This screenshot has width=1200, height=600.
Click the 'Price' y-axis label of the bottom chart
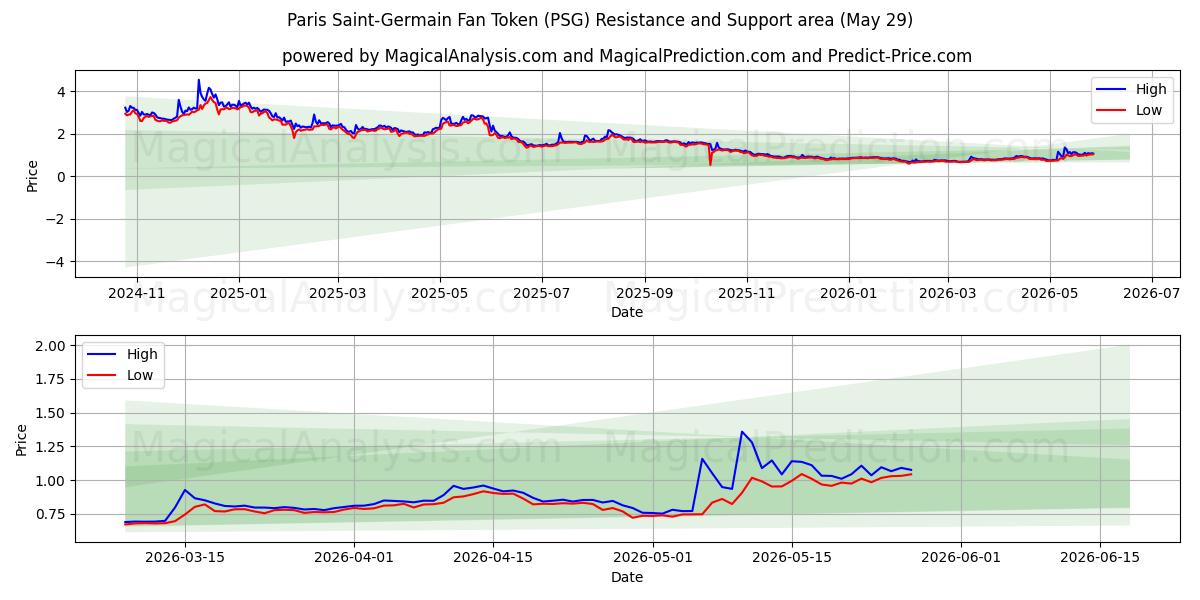[22, 440]
